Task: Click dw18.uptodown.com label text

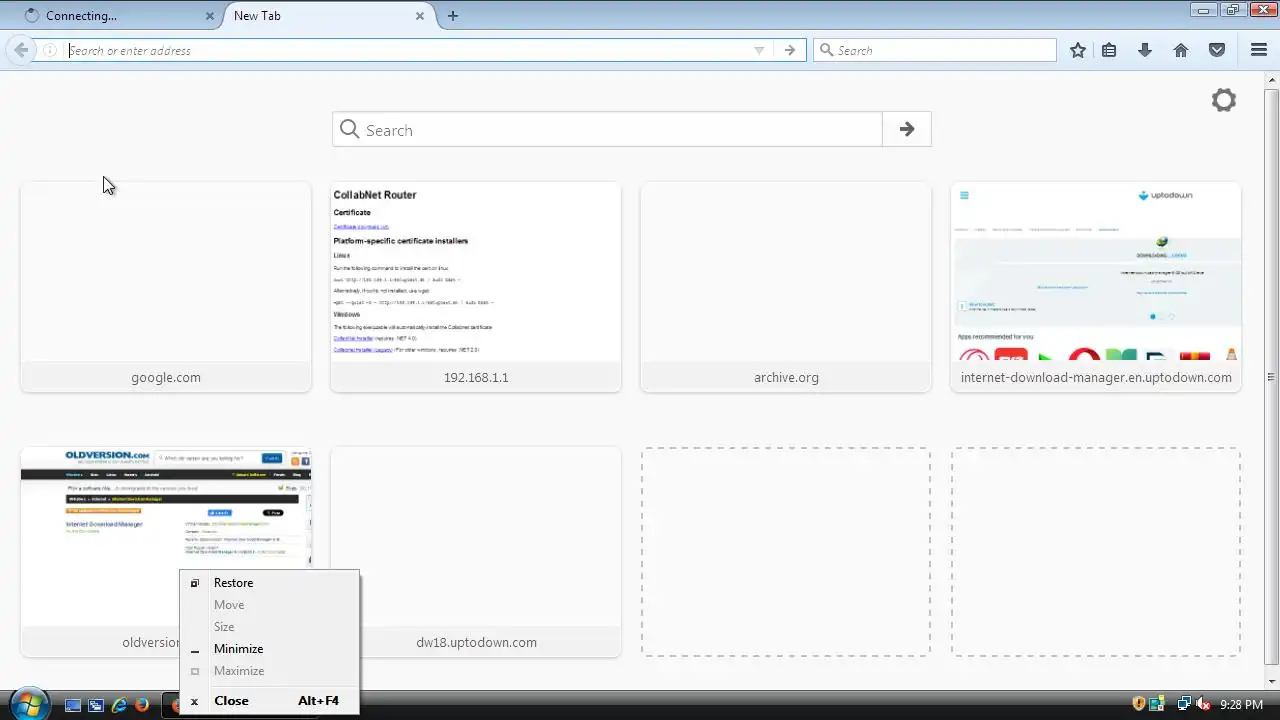Action: 476,642
